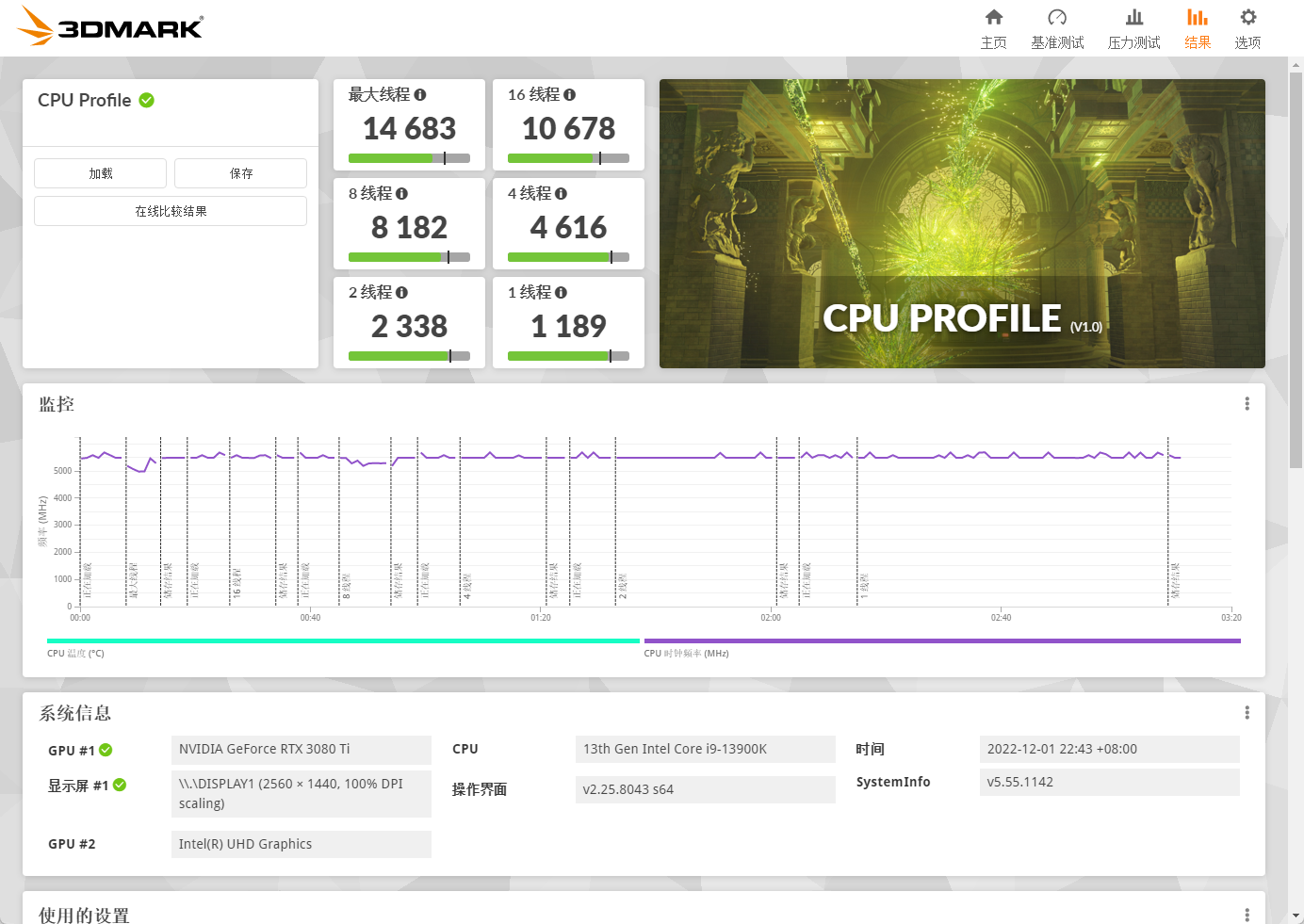Click info icon beside 8 线程
1304x924 pixels.
[401, 194]
